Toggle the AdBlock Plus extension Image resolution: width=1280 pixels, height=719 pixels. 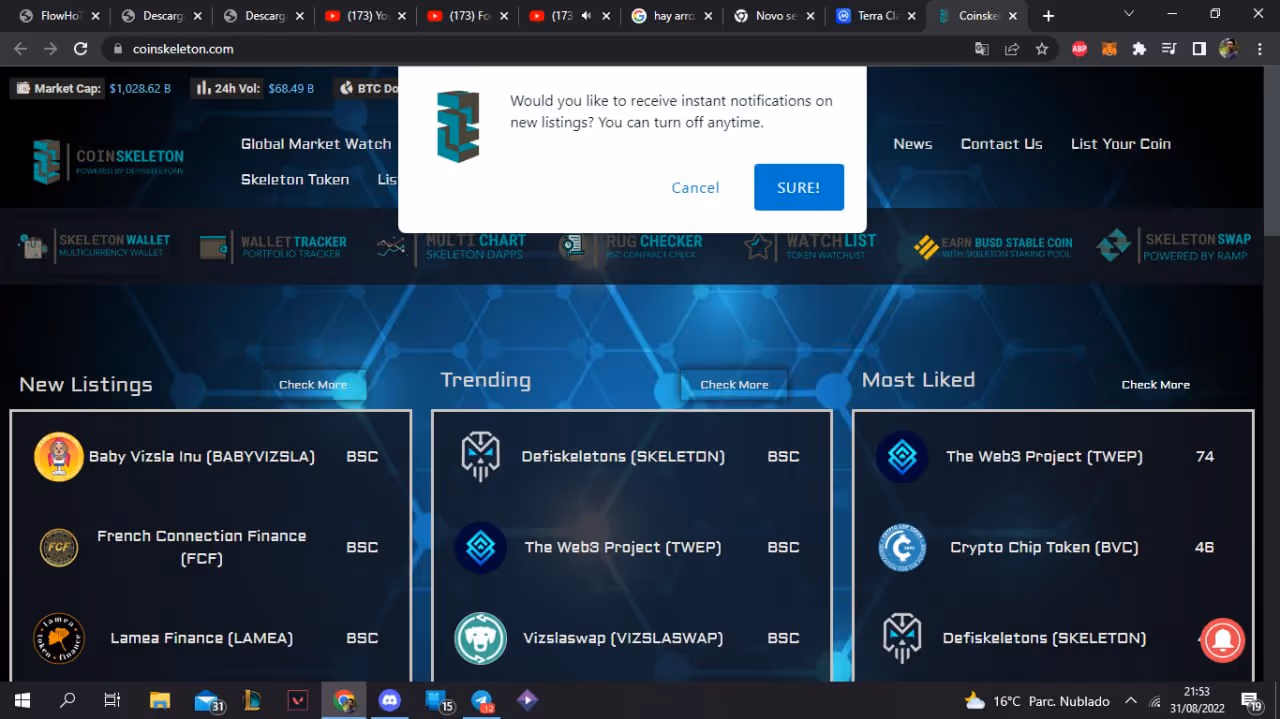click(x=1079, y=49)
